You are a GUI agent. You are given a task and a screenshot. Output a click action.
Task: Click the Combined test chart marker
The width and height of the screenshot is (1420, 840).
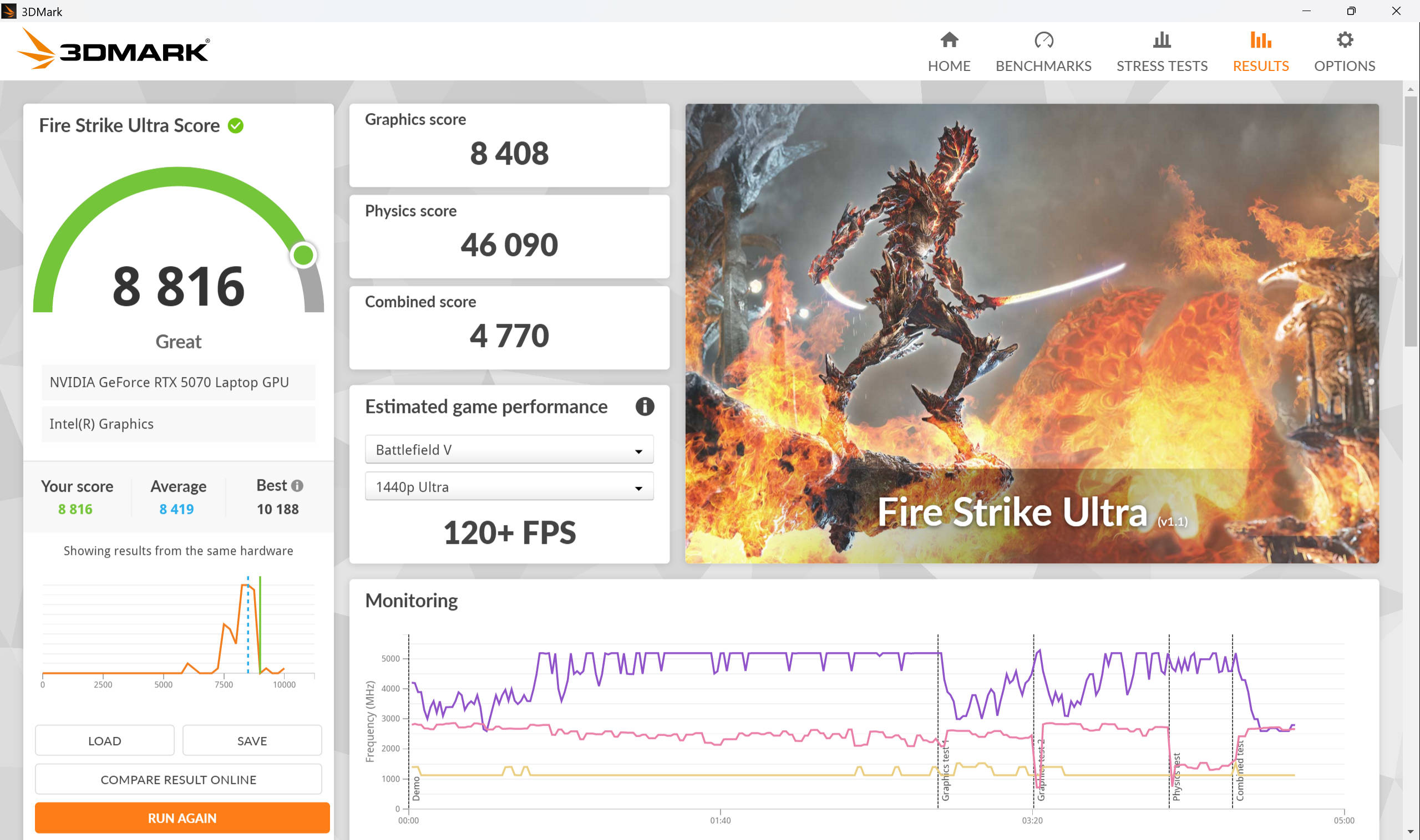coord(1239,770)
